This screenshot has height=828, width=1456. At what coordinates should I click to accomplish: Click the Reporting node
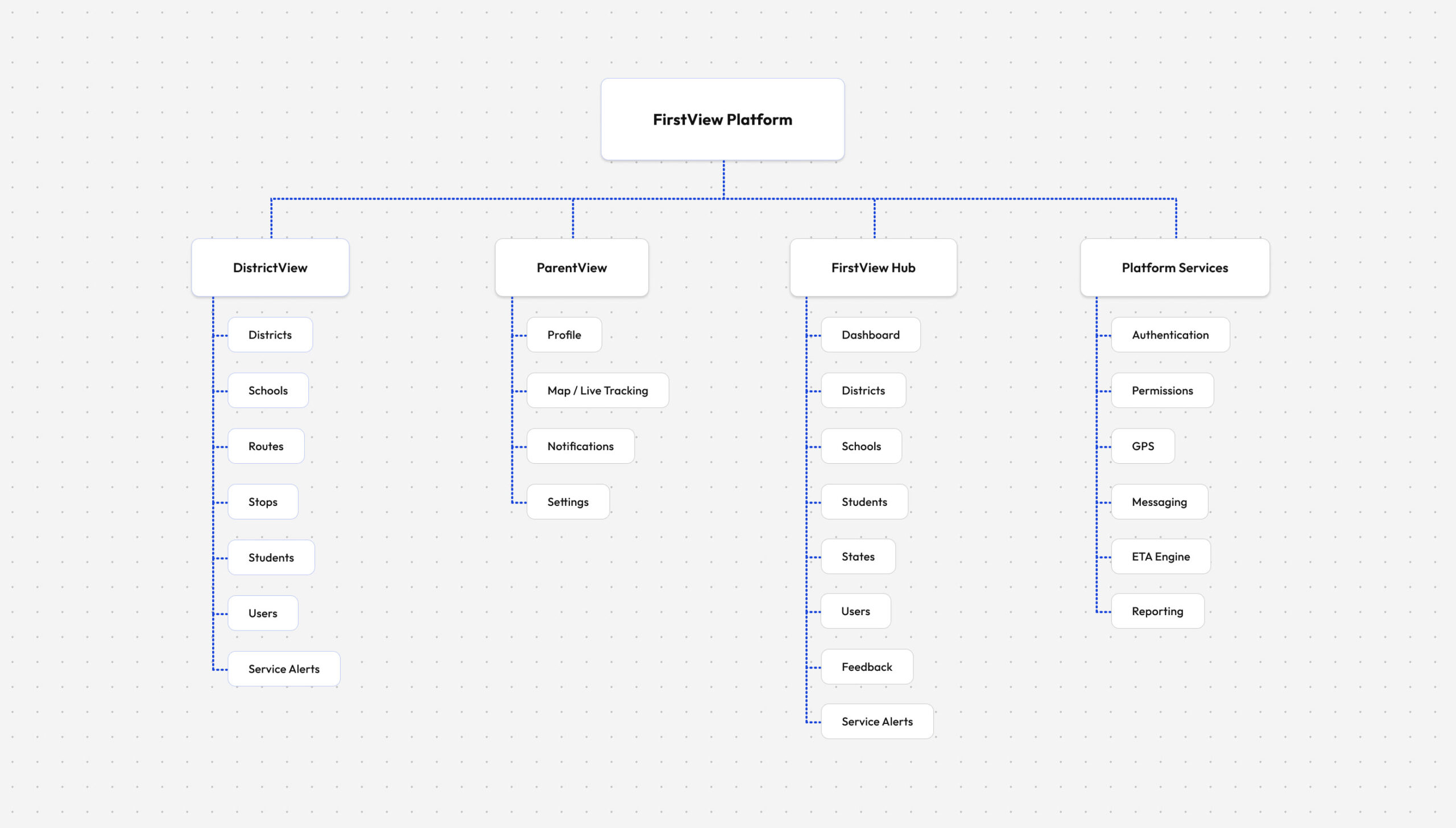pyautogui.click(x=1157, y=611)
